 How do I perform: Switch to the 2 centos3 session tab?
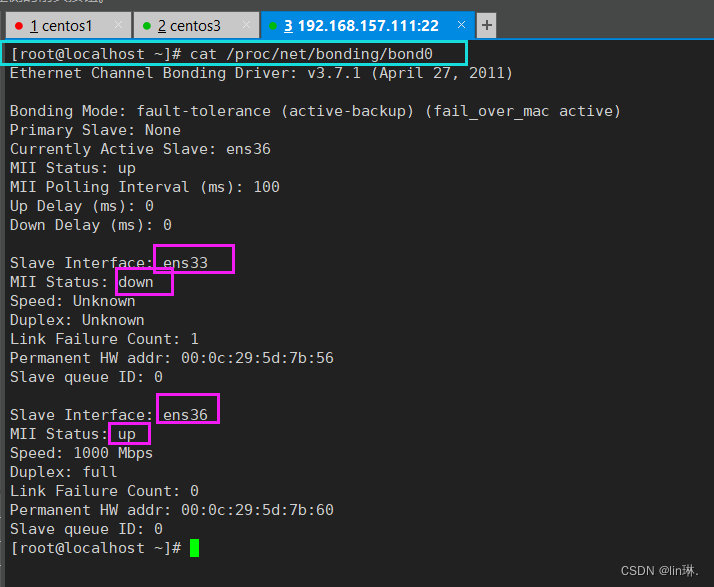tap(196, 26)
